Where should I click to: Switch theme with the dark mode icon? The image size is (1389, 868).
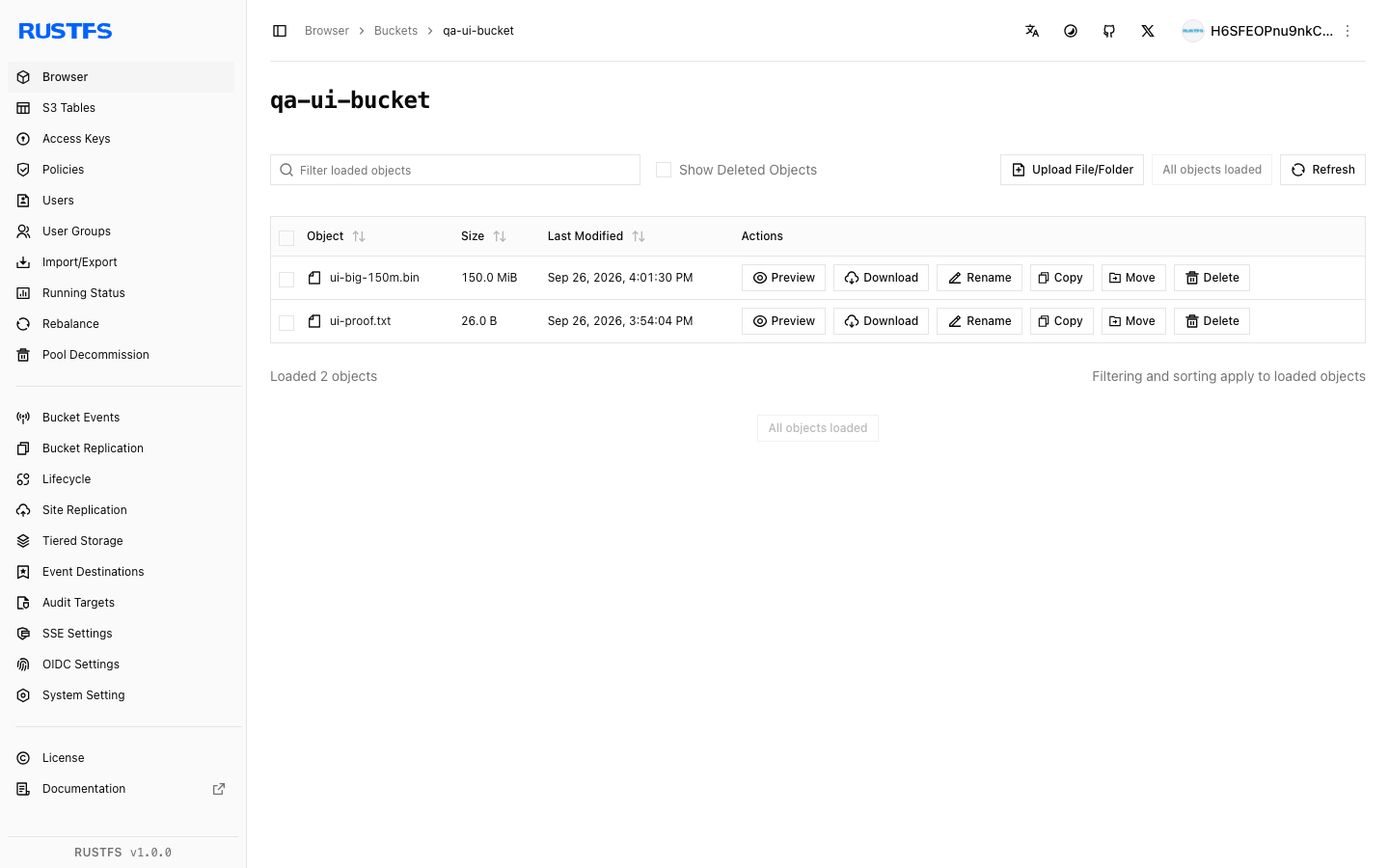coord(1071,31)
